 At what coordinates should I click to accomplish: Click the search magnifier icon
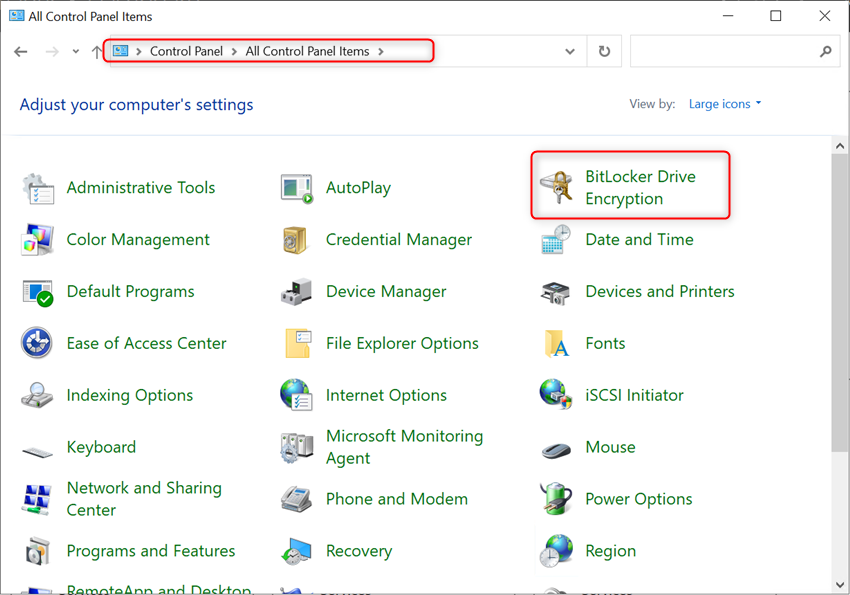tap(825, 51)
